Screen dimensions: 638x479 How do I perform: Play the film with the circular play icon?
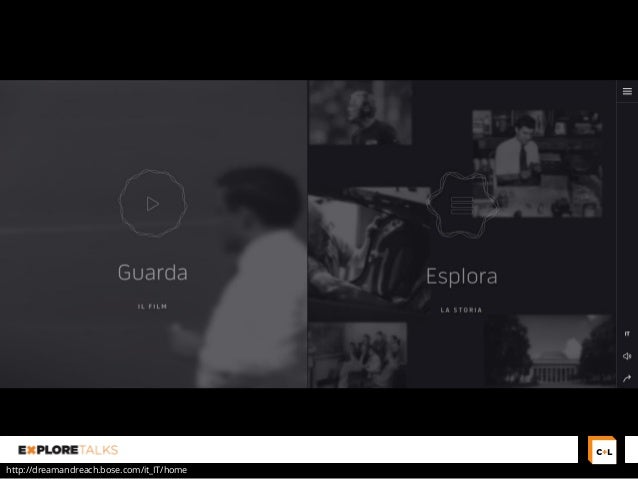[153, 203]
